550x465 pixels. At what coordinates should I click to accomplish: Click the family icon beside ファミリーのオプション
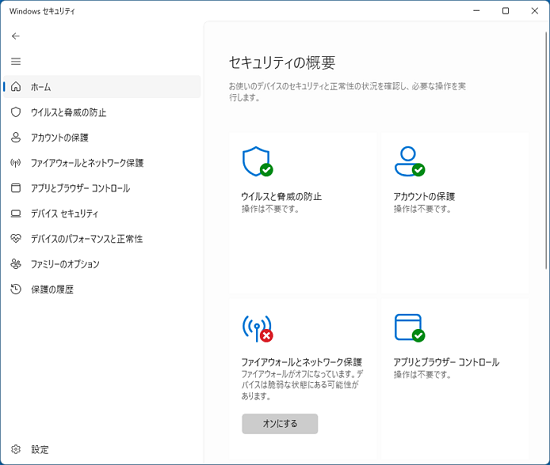16,264
